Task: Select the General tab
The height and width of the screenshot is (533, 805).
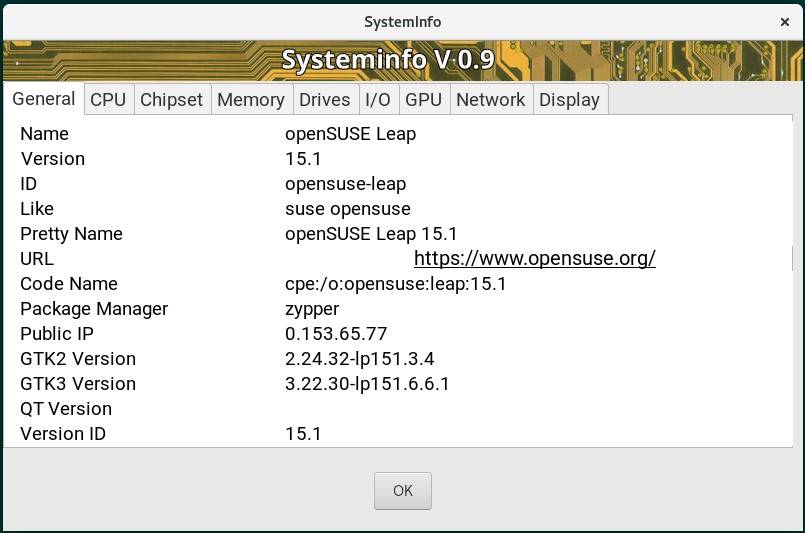Action: tap(44, 98)
